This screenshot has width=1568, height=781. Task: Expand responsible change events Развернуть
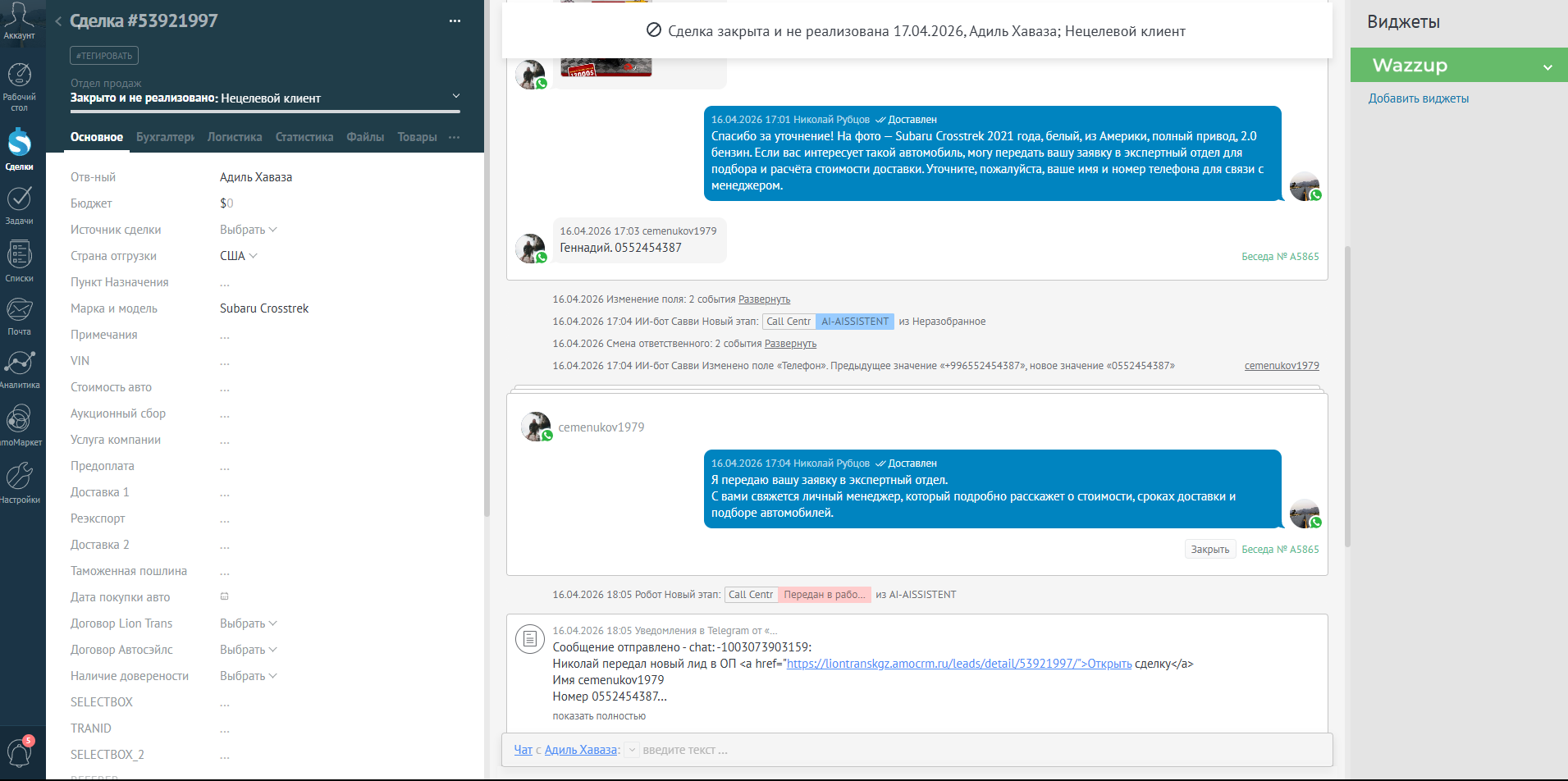[x=790, y=344]
